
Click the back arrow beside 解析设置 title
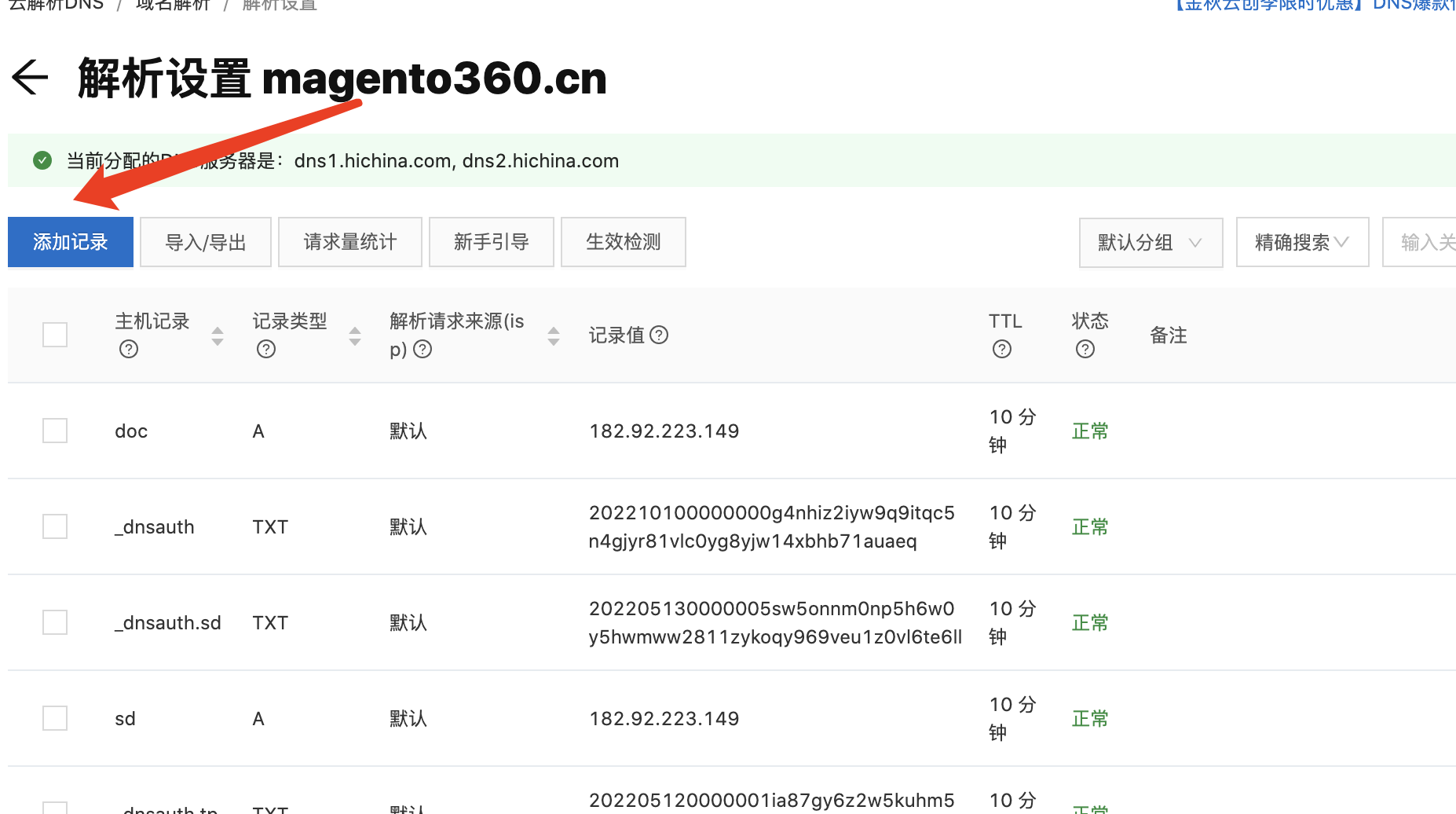30,78
